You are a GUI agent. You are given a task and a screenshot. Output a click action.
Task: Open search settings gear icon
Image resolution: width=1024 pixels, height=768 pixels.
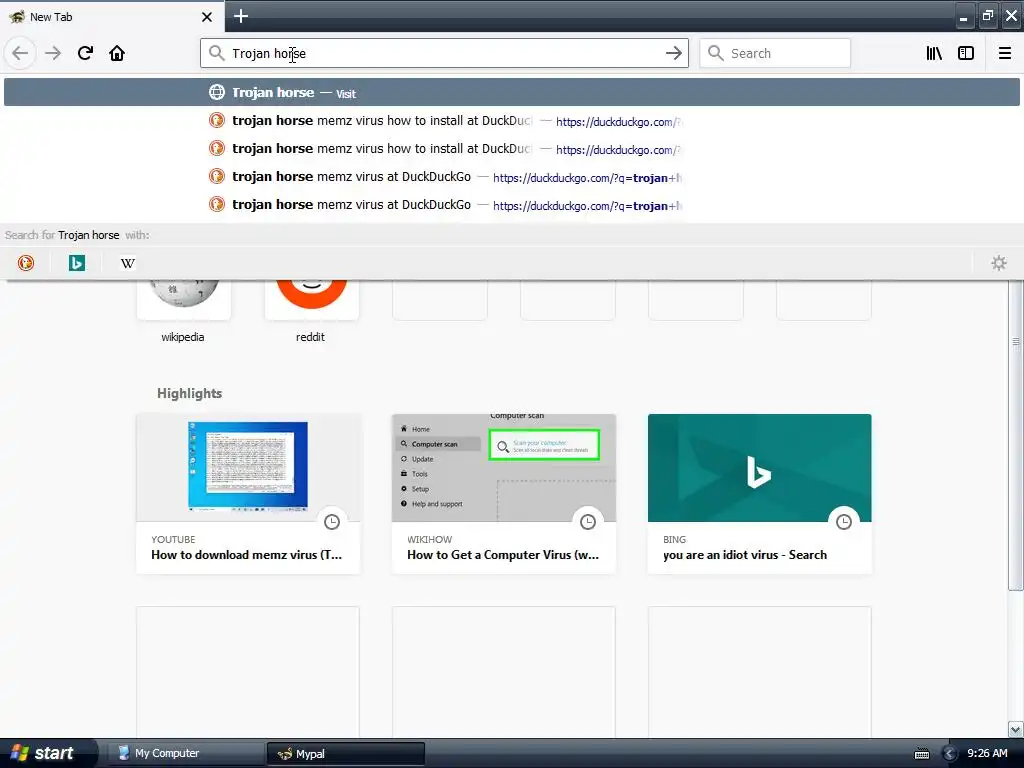pyautogui.click(x=999, y=263)
